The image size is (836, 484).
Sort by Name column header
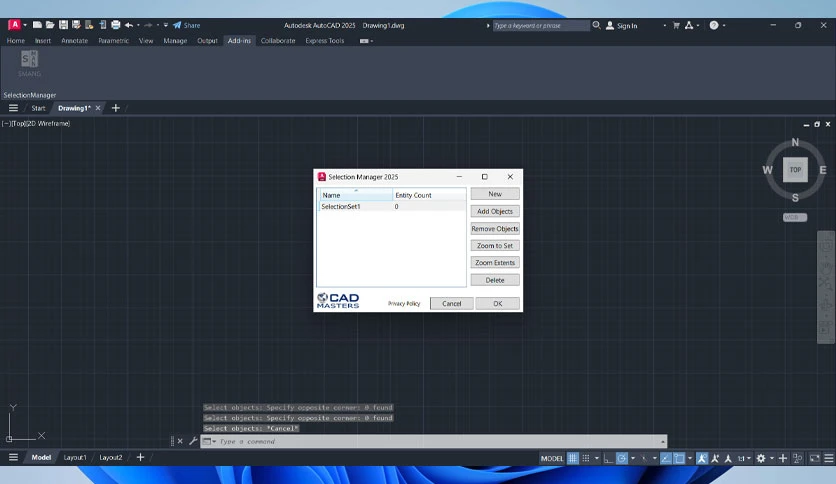tap(356, 195)
